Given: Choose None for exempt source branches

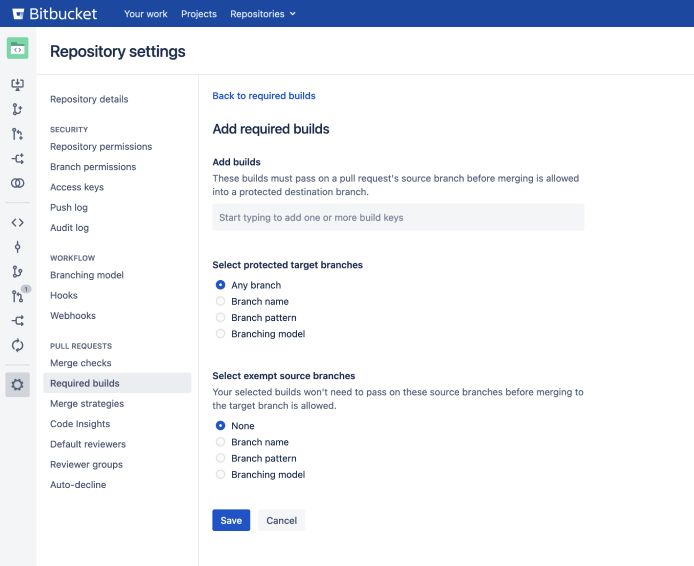Looking at the screenshot, I should [x=221, y=426].
